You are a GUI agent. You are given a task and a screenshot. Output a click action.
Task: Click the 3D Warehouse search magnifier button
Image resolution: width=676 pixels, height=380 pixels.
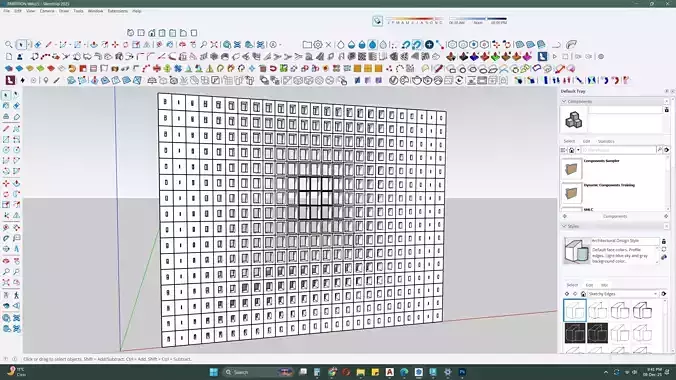(660, 150)
